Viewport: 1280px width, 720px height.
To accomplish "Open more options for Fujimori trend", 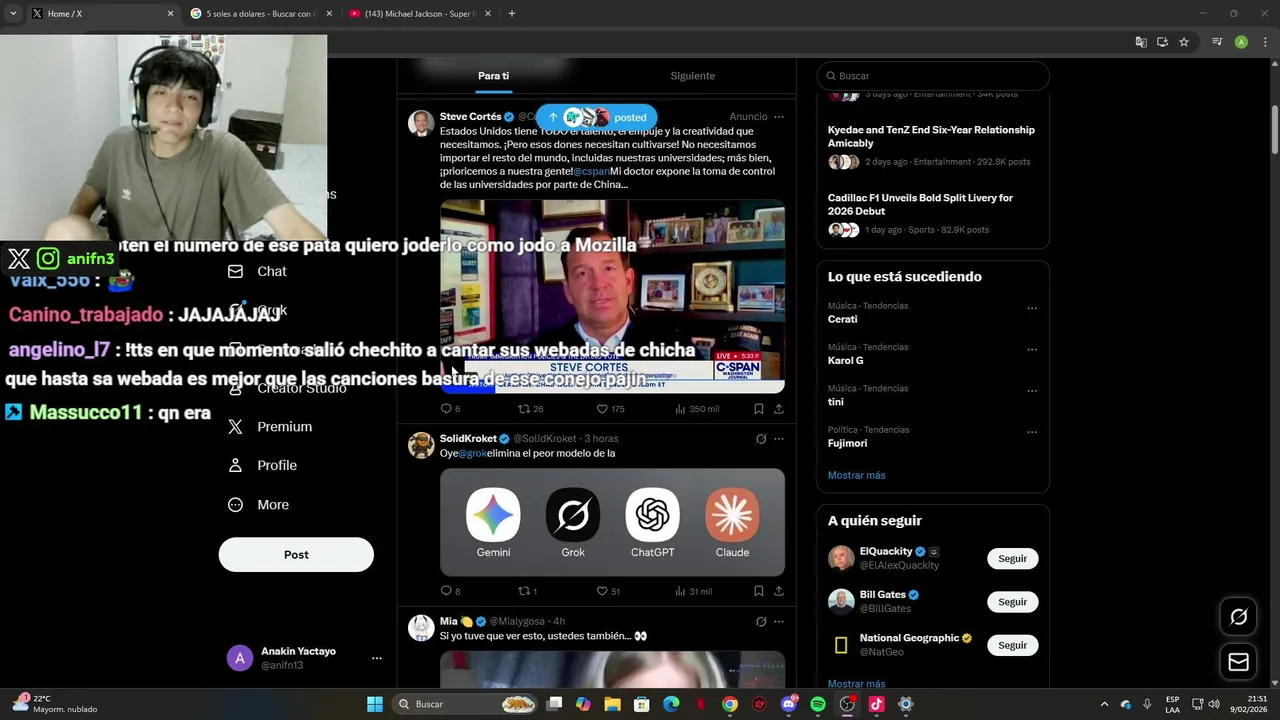I will click(1032, 432).
